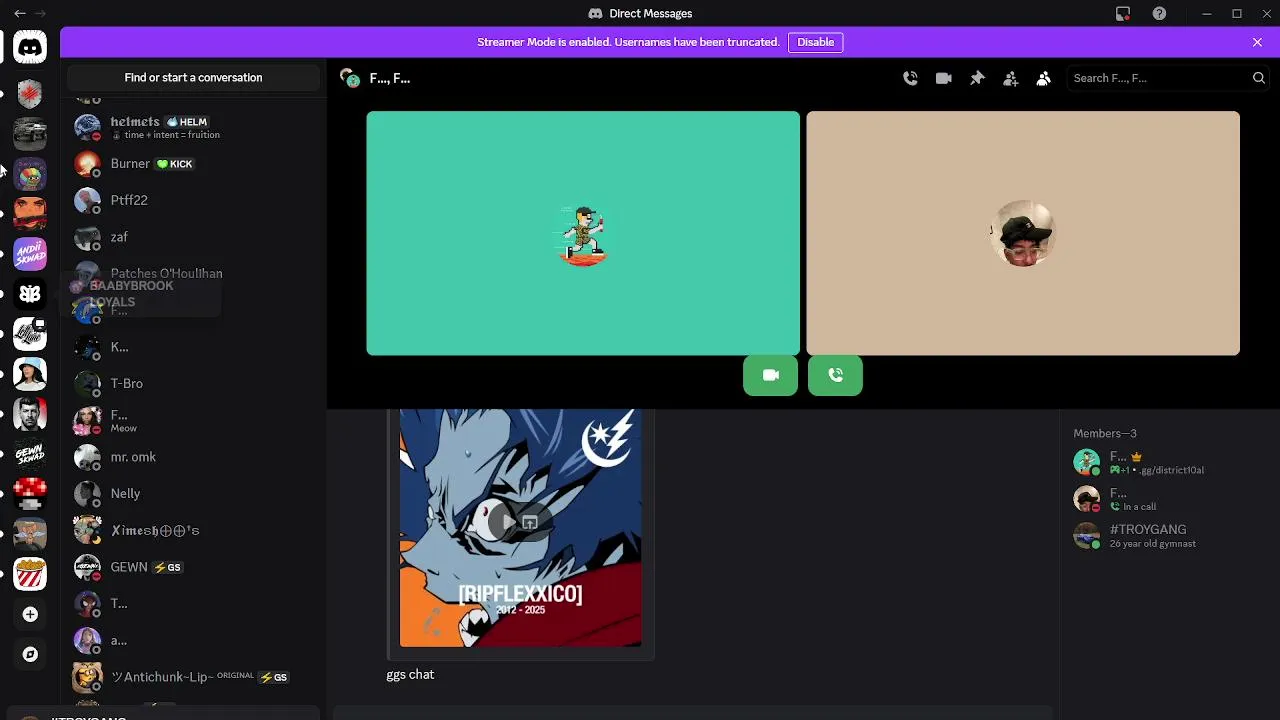The height and width of the screenshot is (720, 1280).
Task: Click the HELM tag next to helmets
Action: coord(187,122)
